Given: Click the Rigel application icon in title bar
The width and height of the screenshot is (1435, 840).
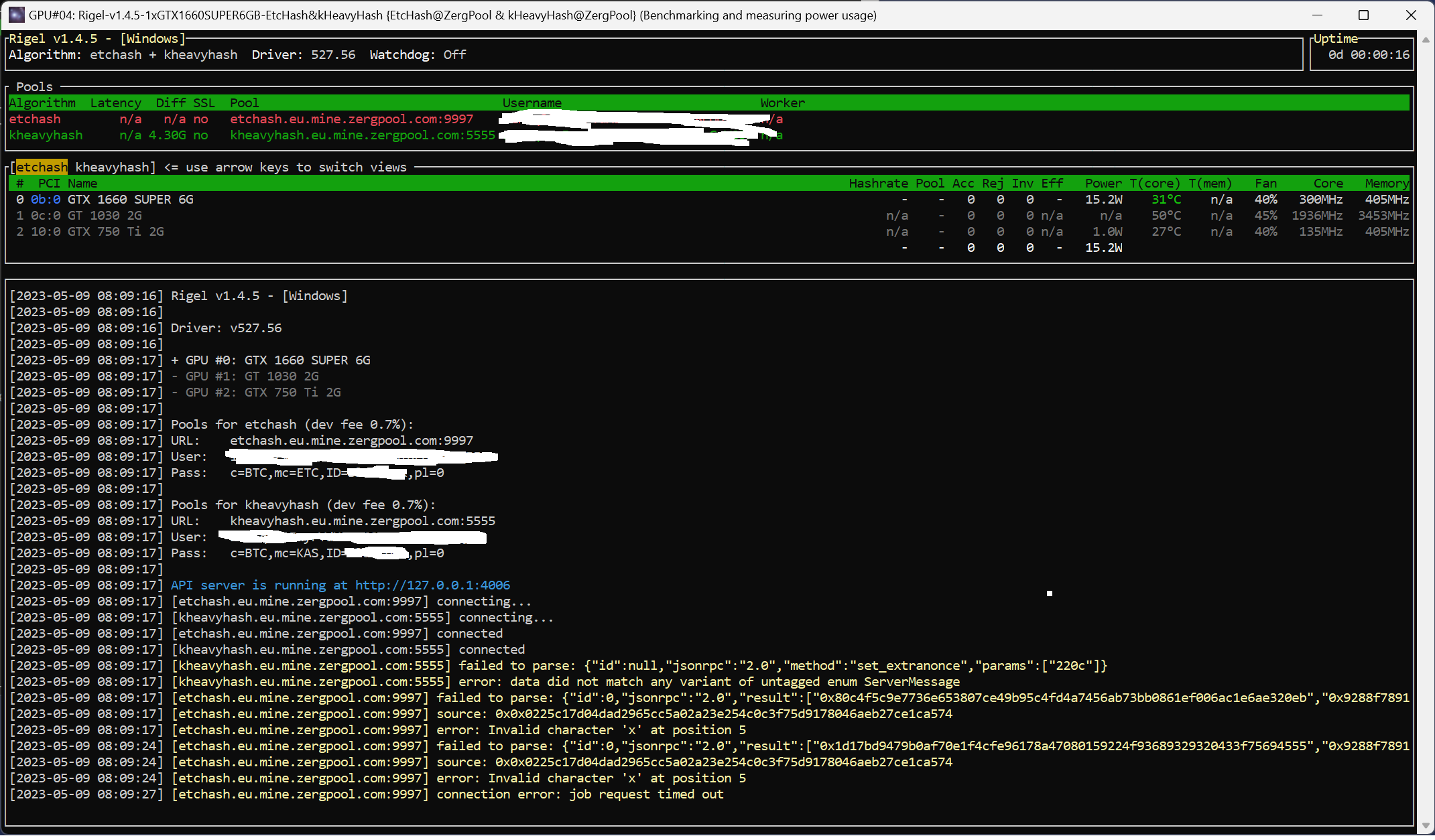Looking at the screenshot, I should [16, 15].
